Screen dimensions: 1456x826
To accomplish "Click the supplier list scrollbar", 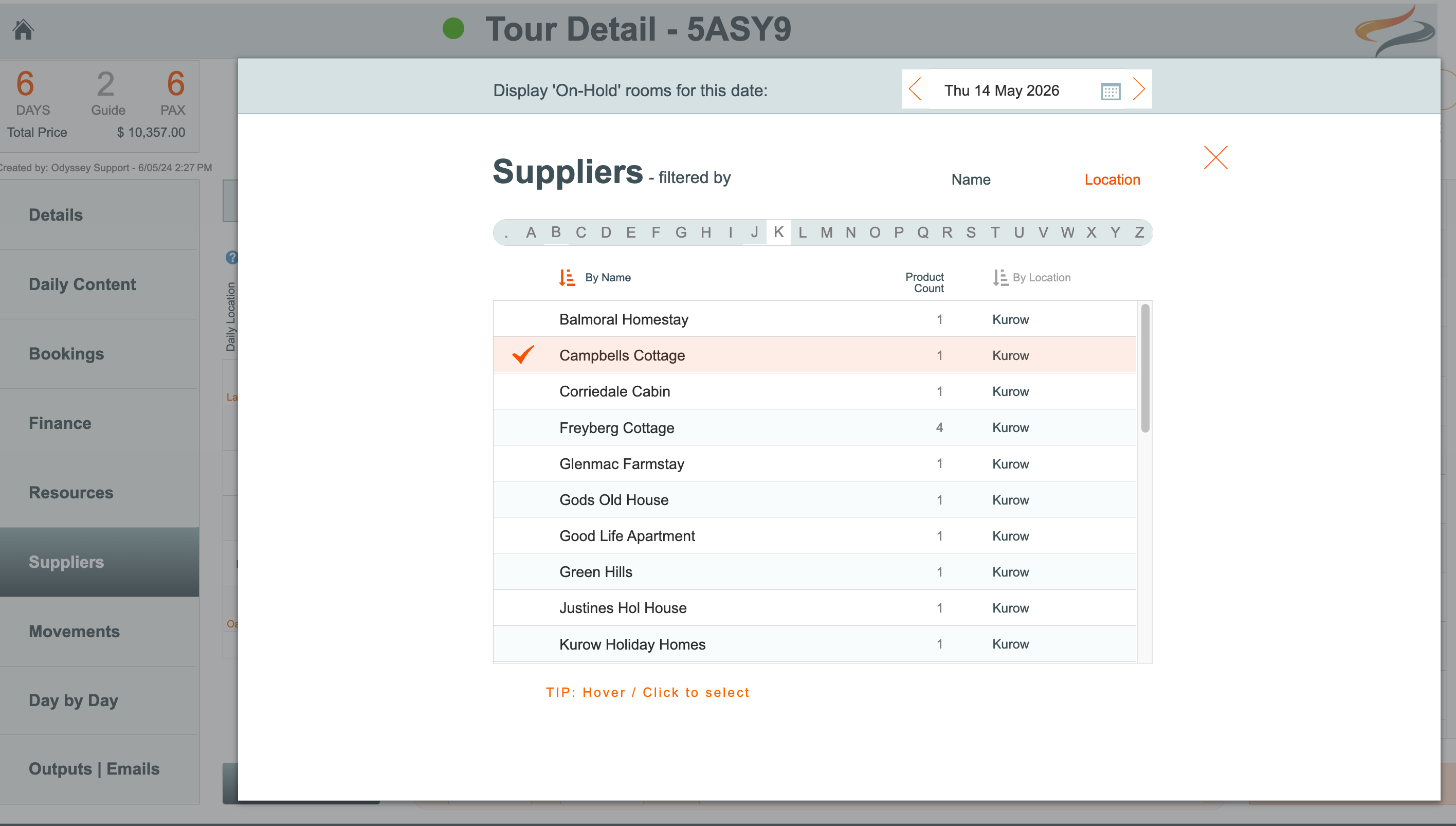I will click(x=1145, y=369).
